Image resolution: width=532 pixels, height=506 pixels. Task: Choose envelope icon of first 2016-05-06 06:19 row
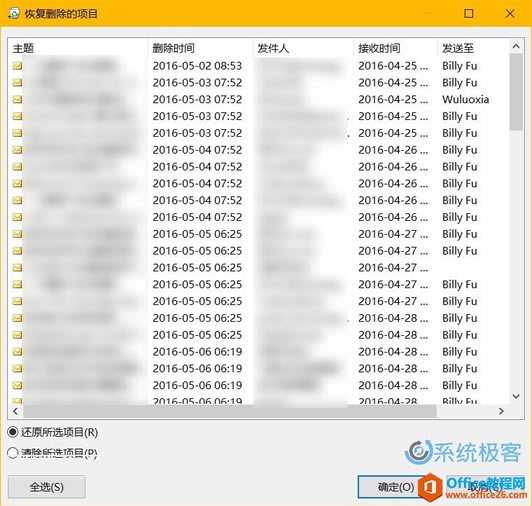pos(17,352)
